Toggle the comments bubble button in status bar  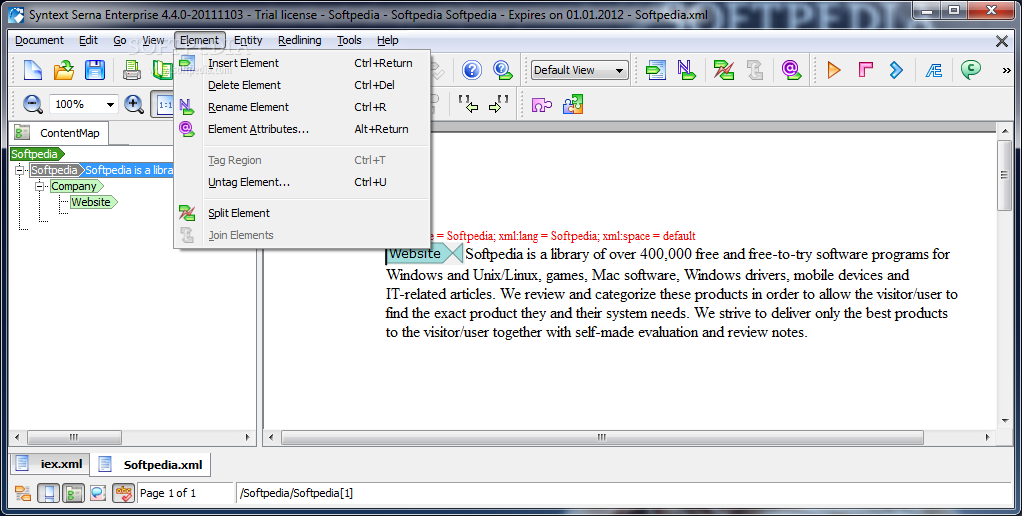(x=98, y=493)
